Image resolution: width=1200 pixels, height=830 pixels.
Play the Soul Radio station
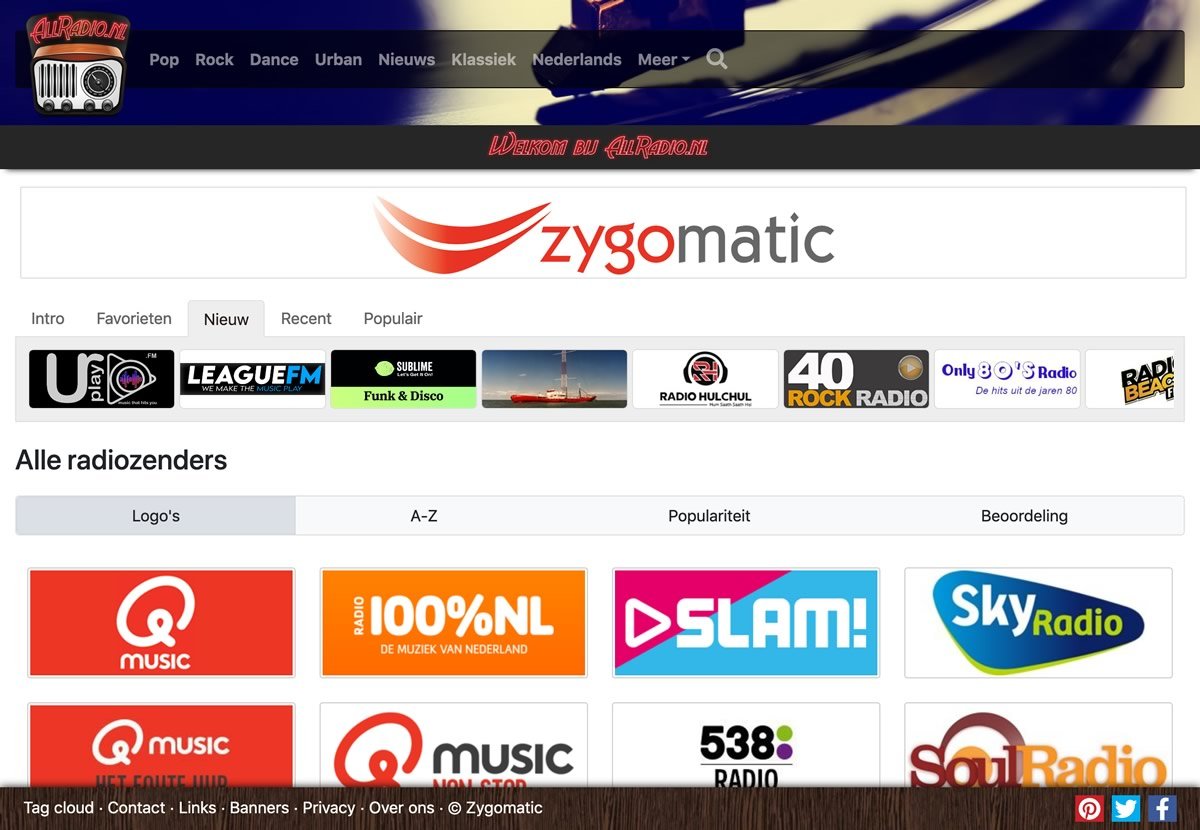(x=1038, y=745)
